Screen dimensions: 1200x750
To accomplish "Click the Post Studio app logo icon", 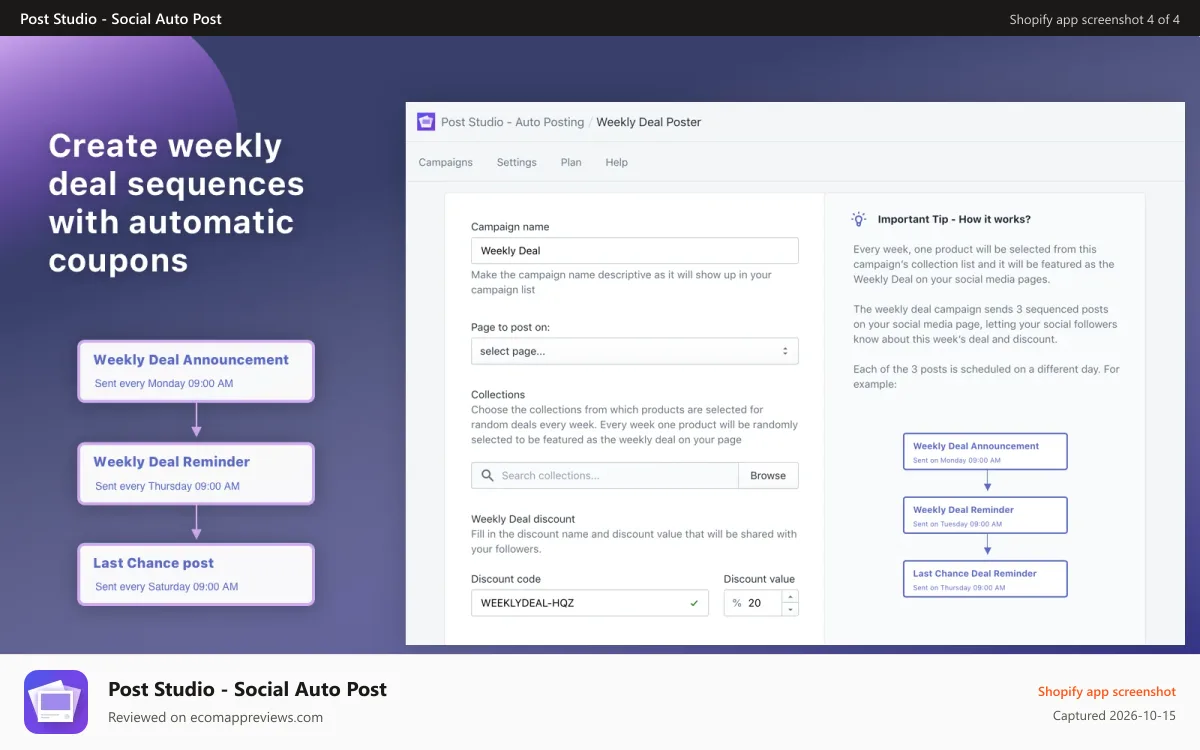I will pyautogui.click(x=426, y=122).
